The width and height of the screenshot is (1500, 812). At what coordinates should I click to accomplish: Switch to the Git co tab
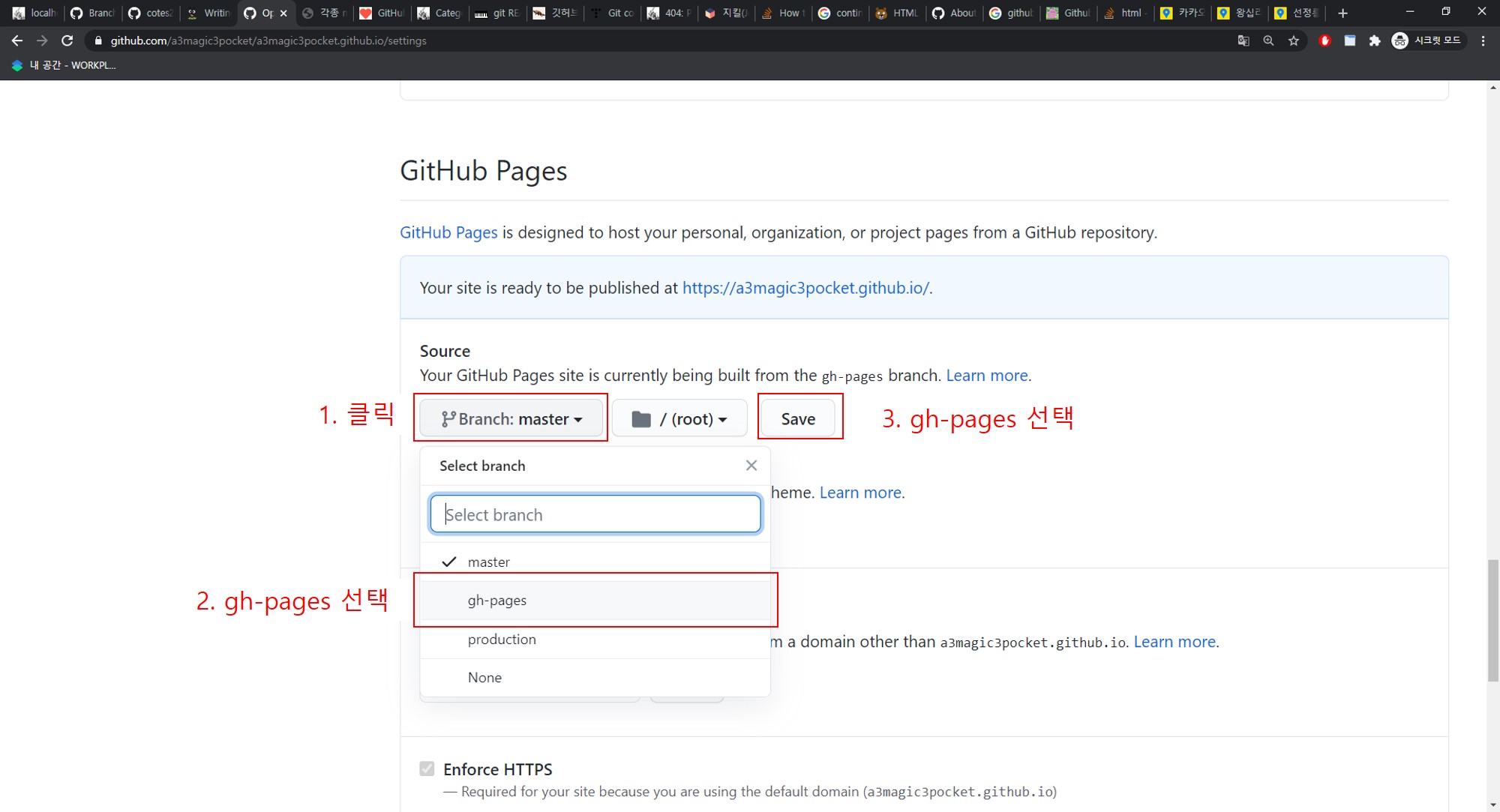point(613,13)
